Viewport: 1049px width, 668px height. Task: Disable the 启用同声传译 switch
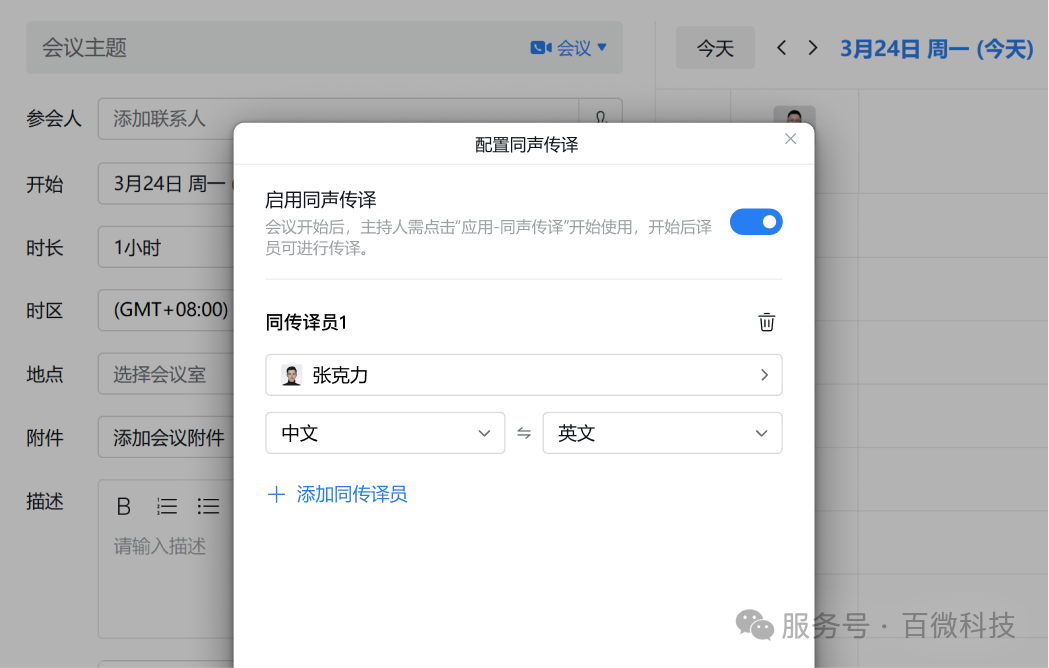(x=756, y=221)
